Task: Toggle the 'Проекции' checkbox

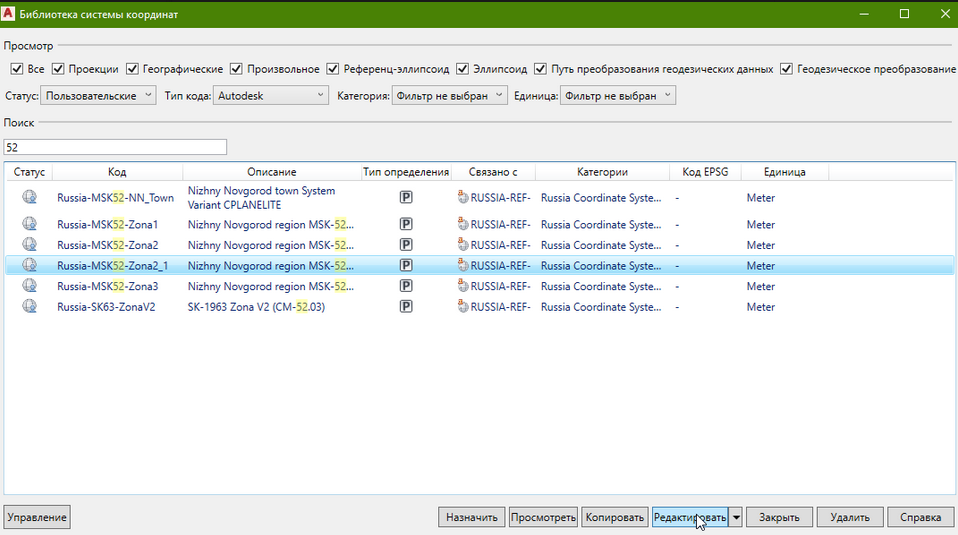Action: coord(59,69)
